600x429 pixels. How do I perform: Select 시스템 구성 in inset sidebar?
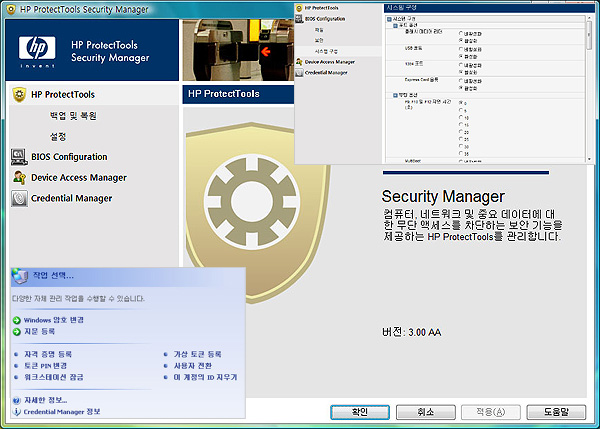point(326,51)
